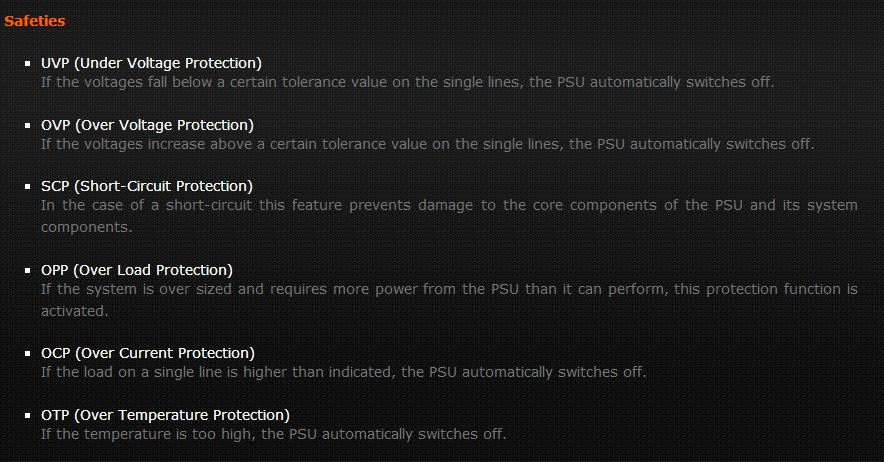Click the description about voltages falling below tolerance
Screen dimensions: 884x462
[407, 81]
